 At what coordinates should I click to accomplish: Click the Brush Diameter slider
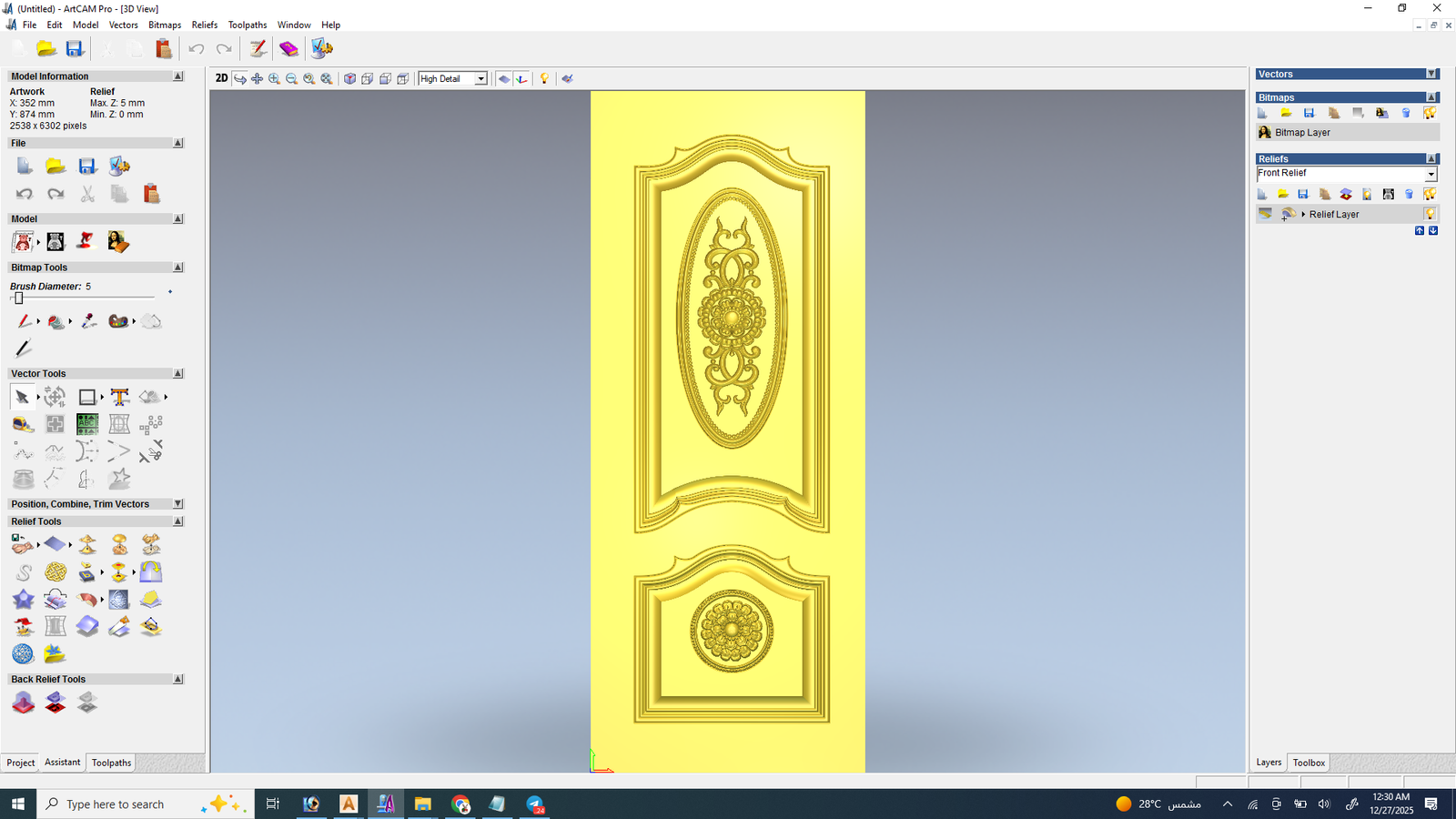pos(18,298)
